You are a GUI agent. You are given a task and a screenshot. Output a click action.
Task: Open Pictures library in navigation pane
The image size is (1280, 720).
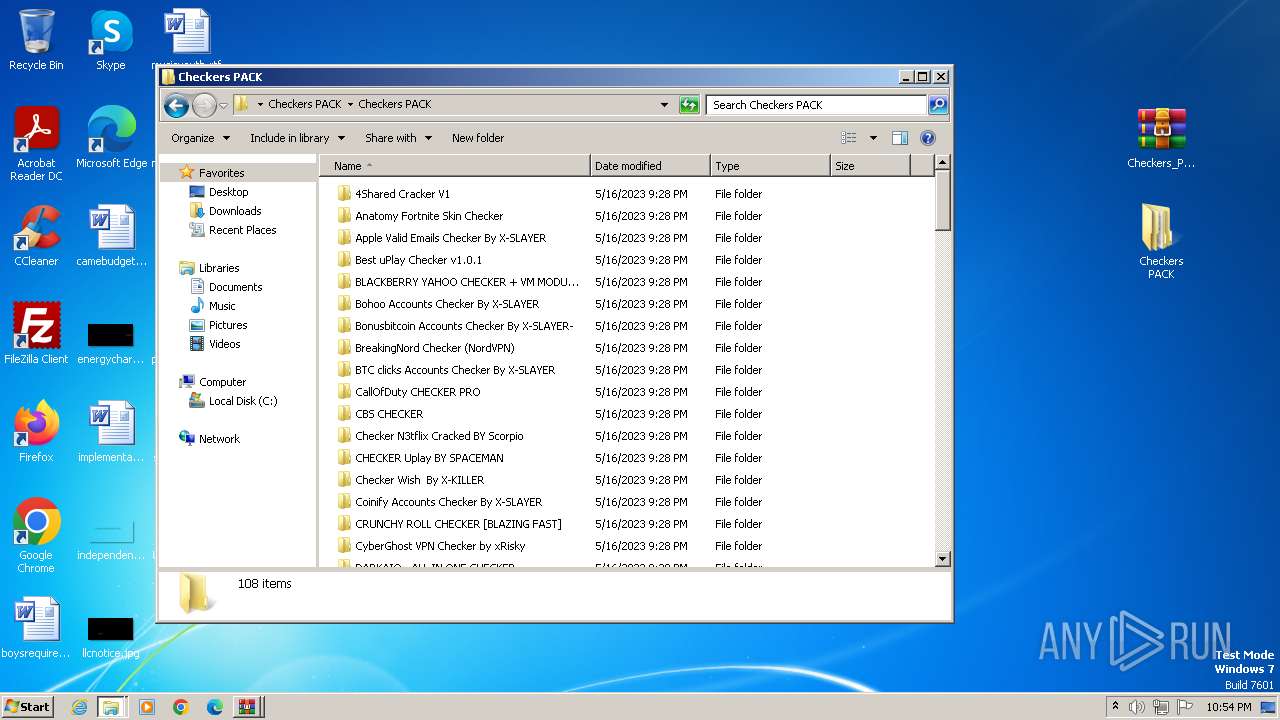[228, 325]
